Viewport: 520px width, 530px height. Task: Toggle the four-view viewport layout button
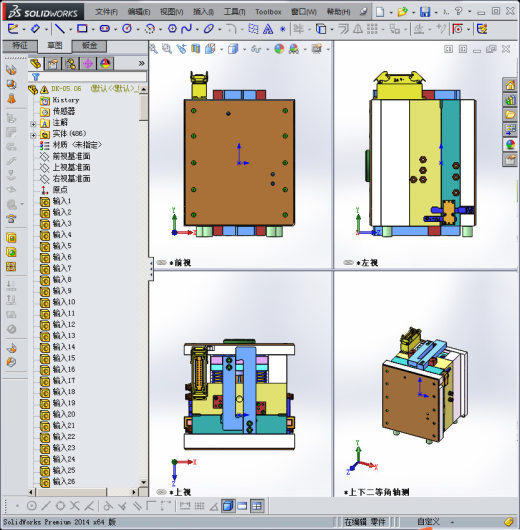(257, 506)
